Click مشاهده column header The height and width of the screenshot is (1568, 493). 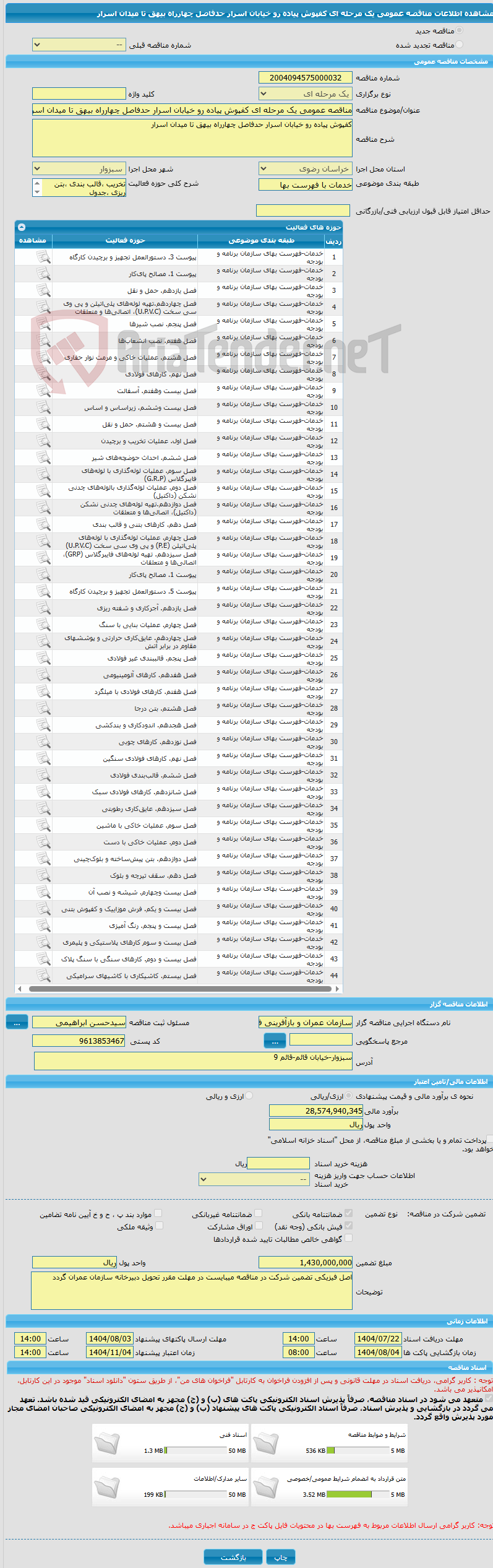pyautogui.click(x=33, y=240)
